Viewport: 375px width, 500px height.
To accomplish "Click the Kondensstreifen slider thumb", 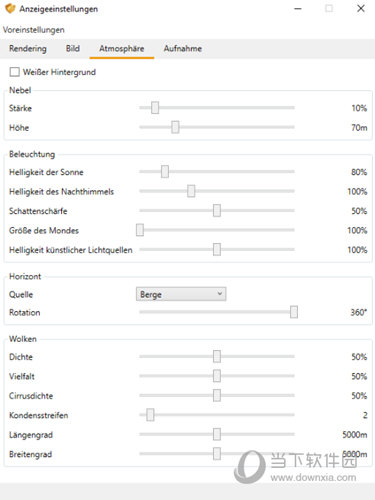I will [x=150, y=415].
